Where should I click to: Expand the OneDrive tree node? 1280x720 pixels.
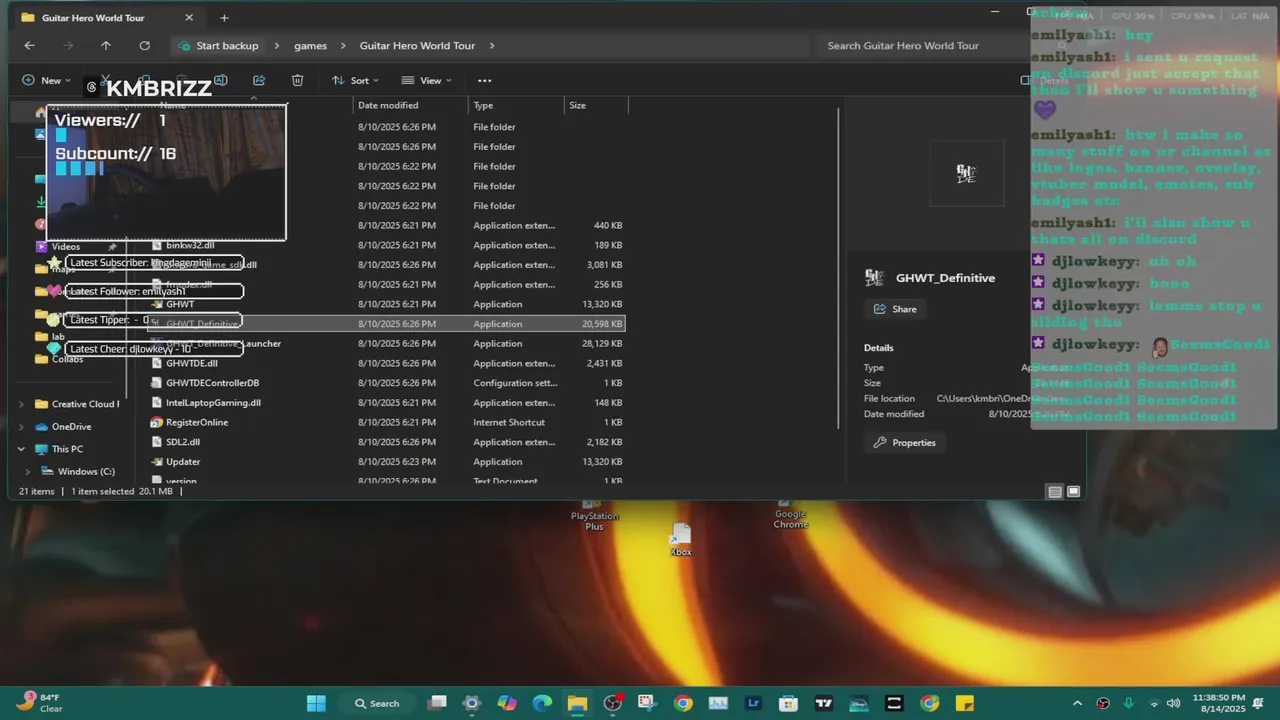coord(21,427)
